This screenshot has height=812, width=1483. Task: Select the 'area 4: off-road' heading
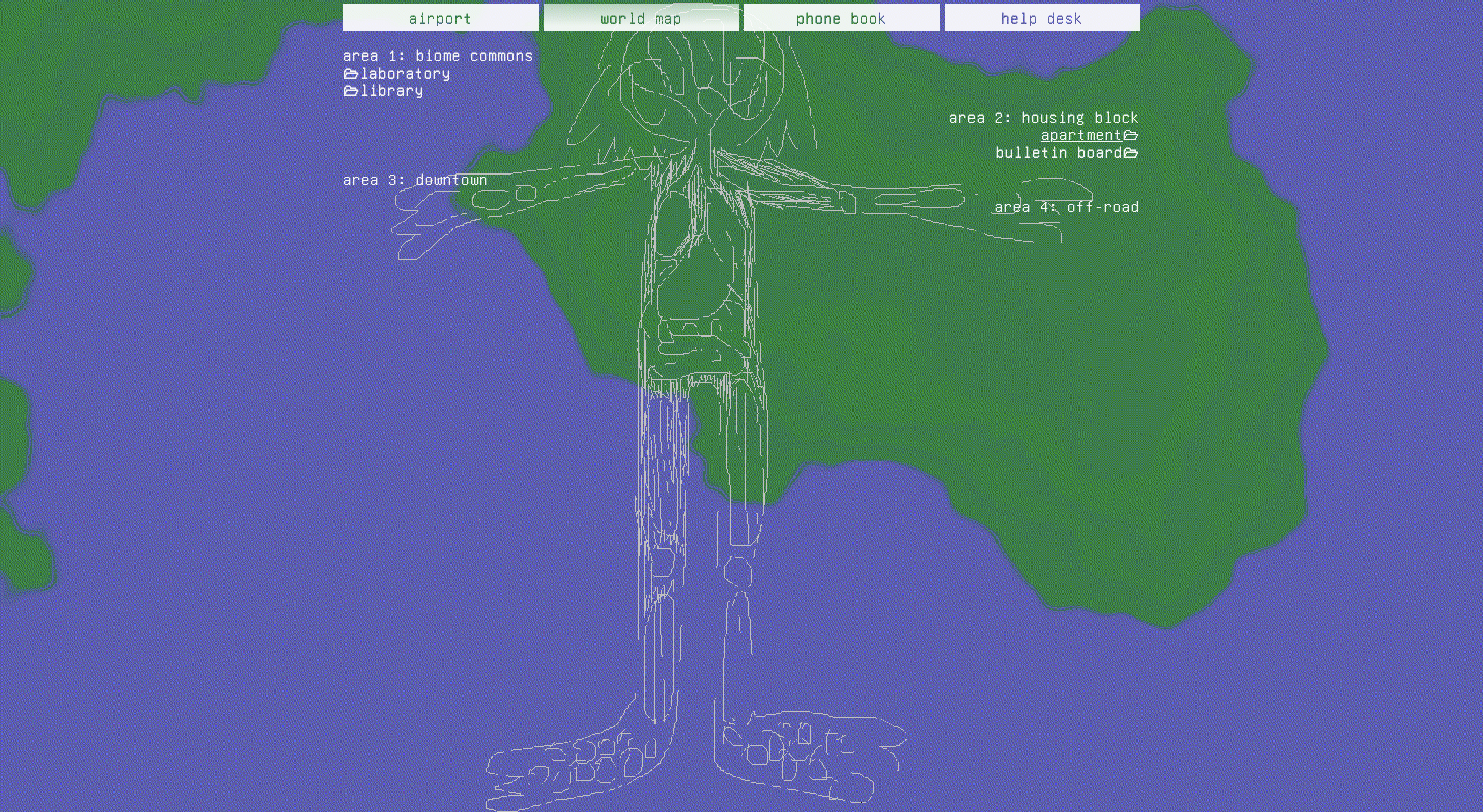[1067, 207]
